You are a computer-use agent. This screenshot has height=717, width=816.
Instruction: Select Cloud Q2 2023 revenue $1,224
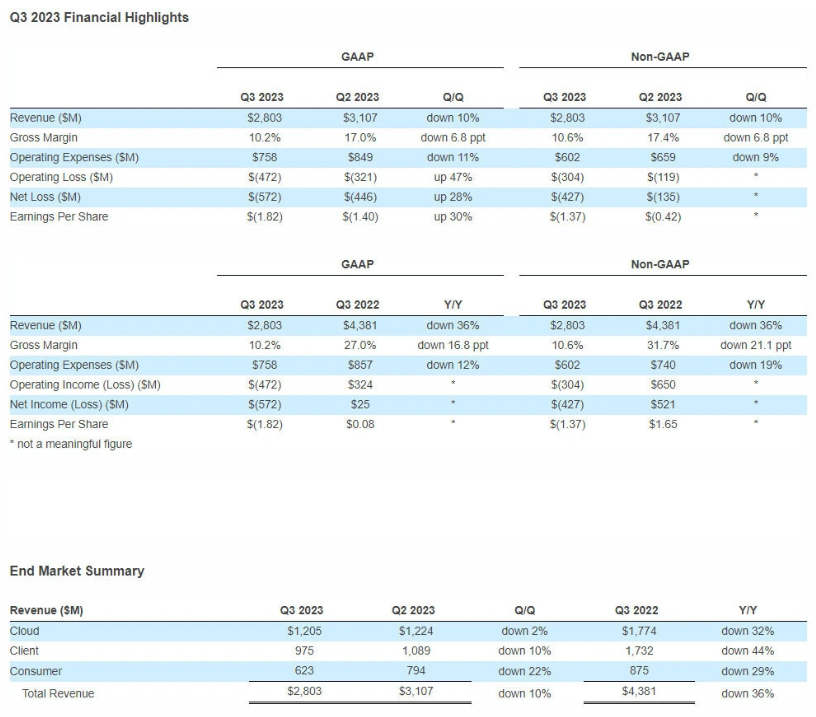(416, 631)
